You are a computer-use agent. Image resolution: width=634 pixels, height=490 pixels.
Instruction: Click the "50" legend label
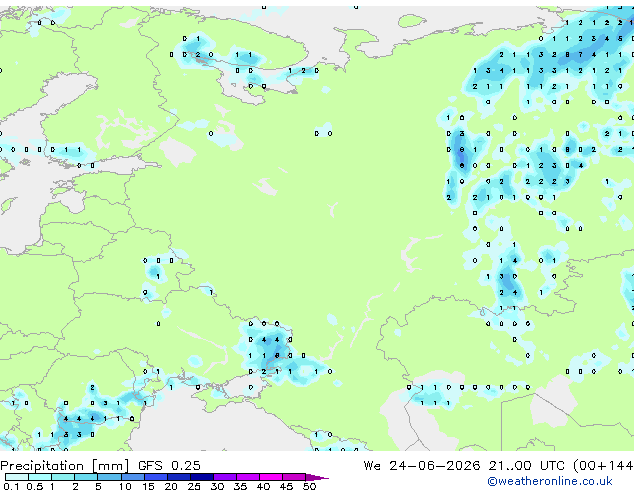309,486
